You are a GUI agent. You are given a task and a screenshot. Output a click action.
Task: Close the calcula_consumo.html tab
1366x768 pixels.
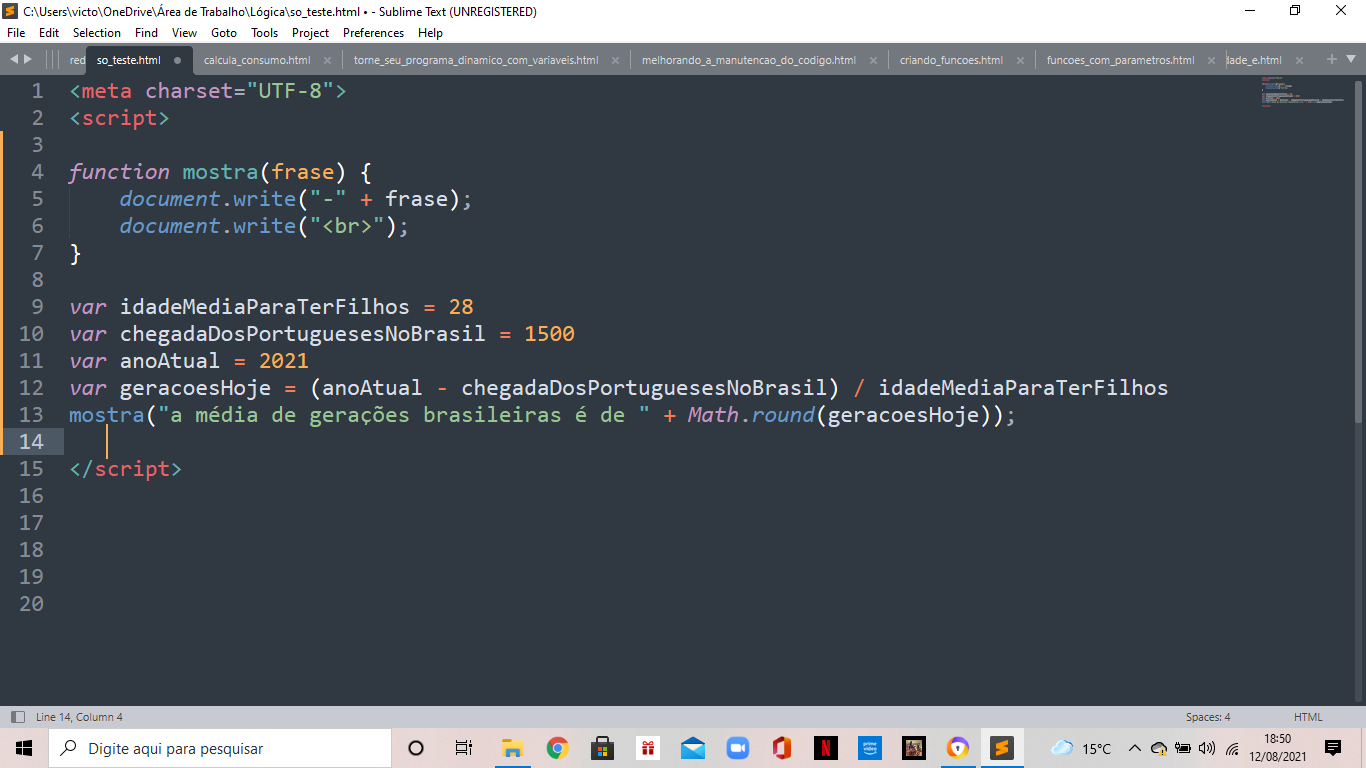point(327,60)
